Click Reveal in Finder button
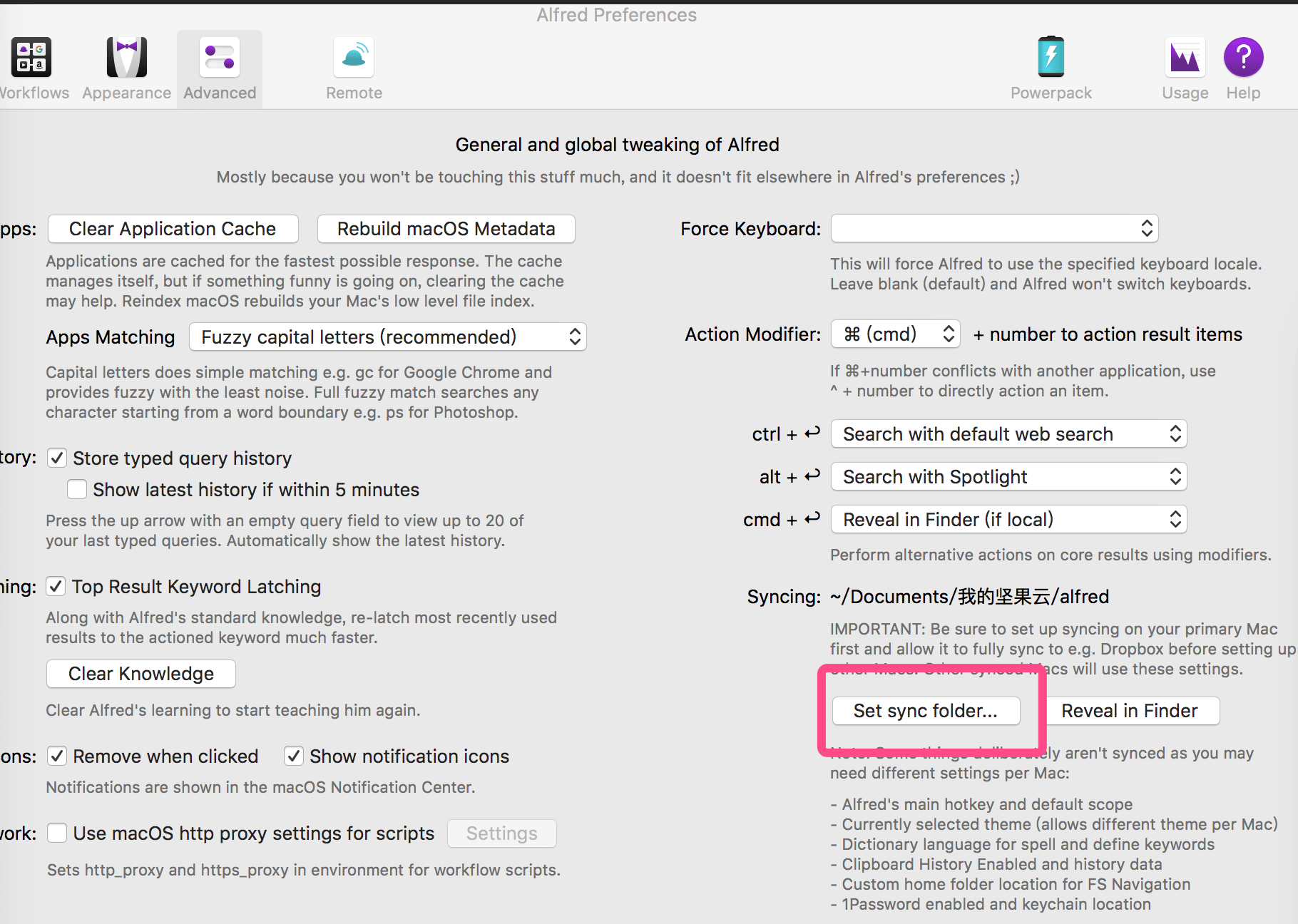This screenshot has height=924, width=1298. point(1130,711)
